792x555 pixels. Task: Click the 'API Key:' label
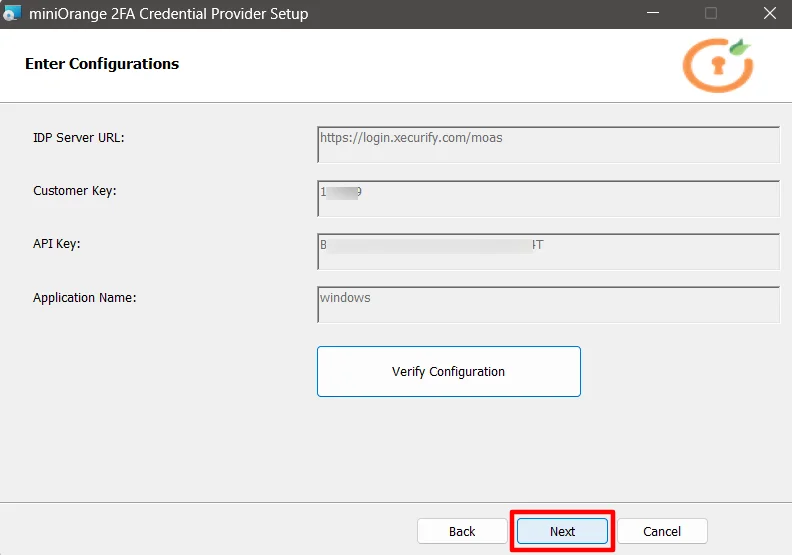[57, 244]
